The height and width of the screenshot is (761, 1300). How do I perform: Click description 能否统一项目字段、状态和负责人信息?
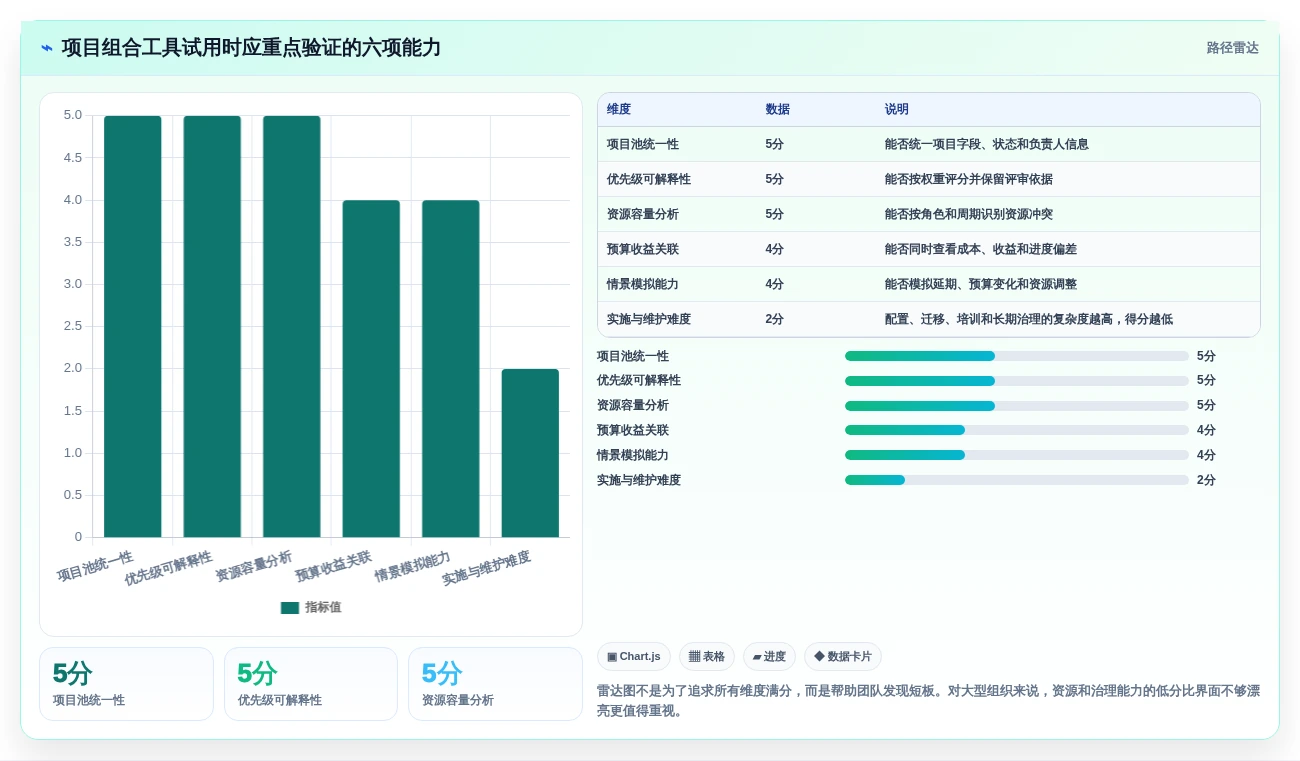click(987, 144)
